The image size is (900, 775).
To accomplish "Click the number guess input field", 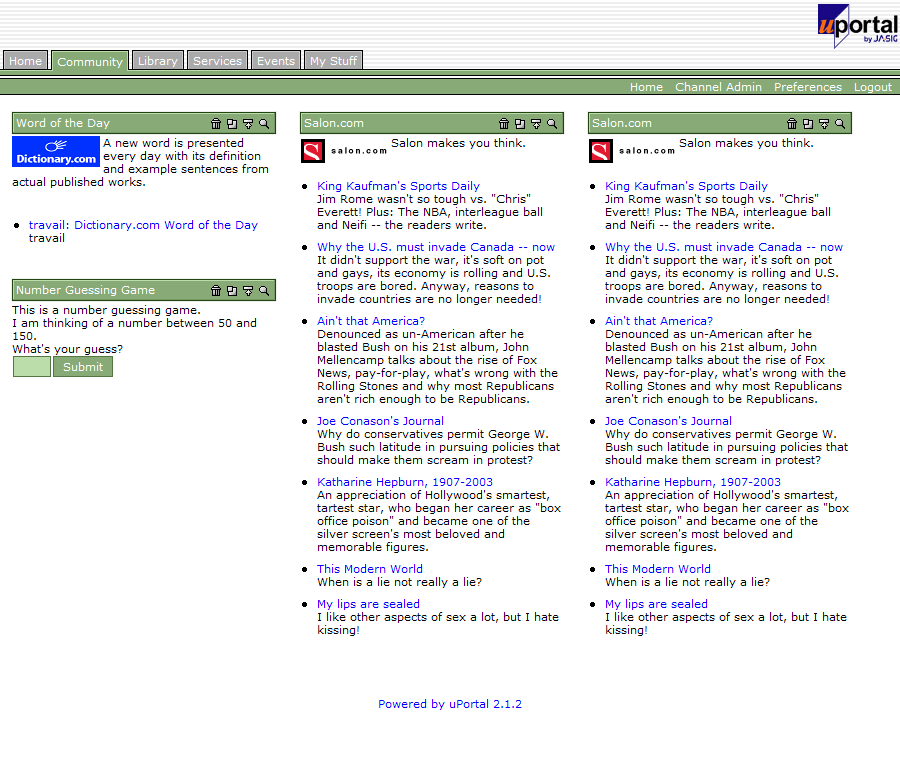I will [32, 367].
